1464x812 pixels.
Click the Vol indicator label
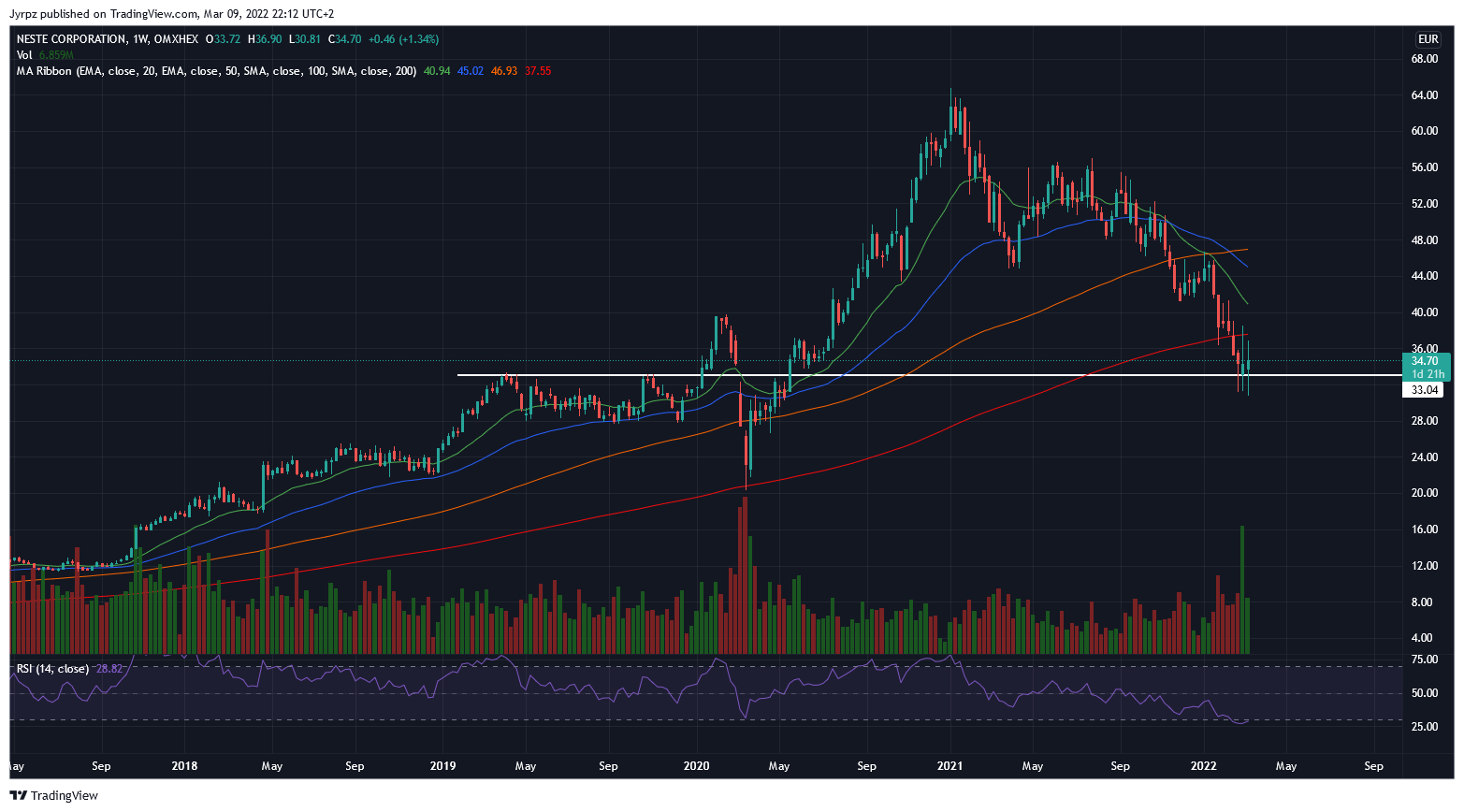pos(24,55)
